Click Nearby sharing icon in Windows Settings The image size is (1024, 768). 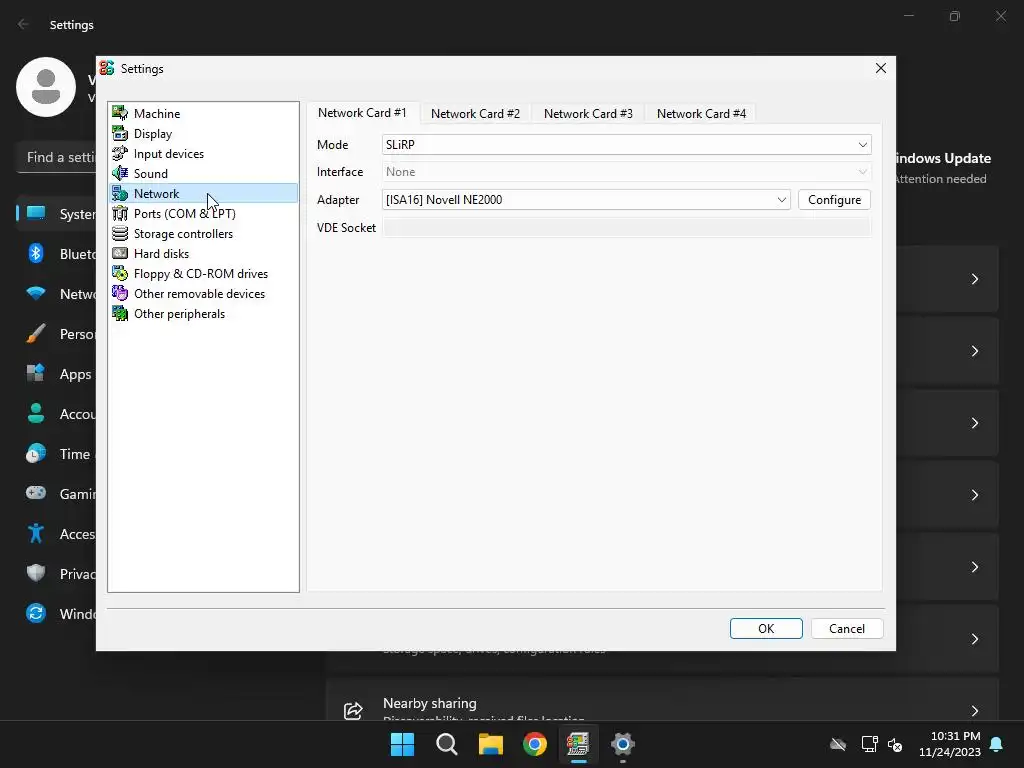pos(353,711)
